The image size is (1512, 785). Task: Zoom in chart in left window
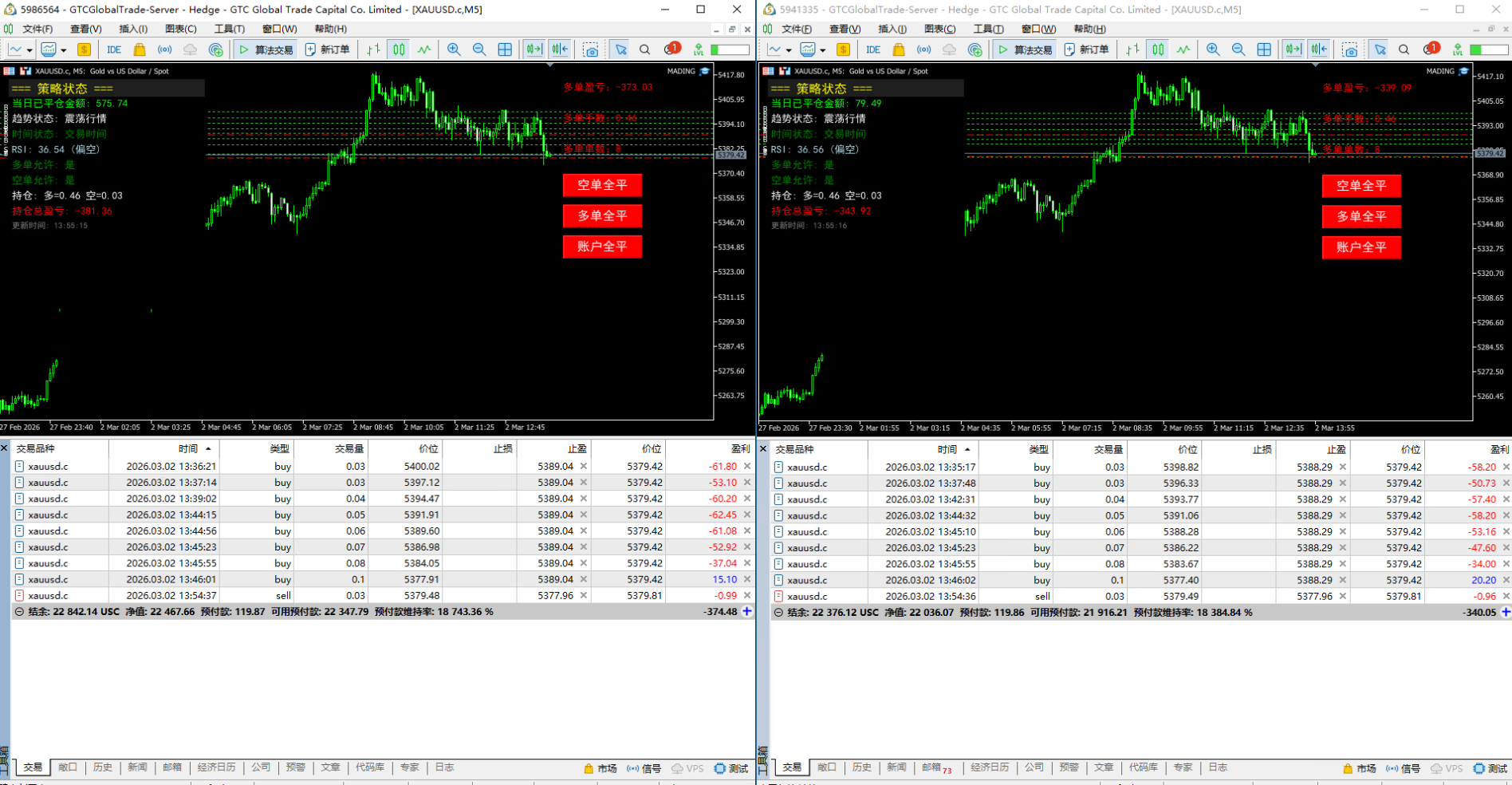tap(454, 49)
